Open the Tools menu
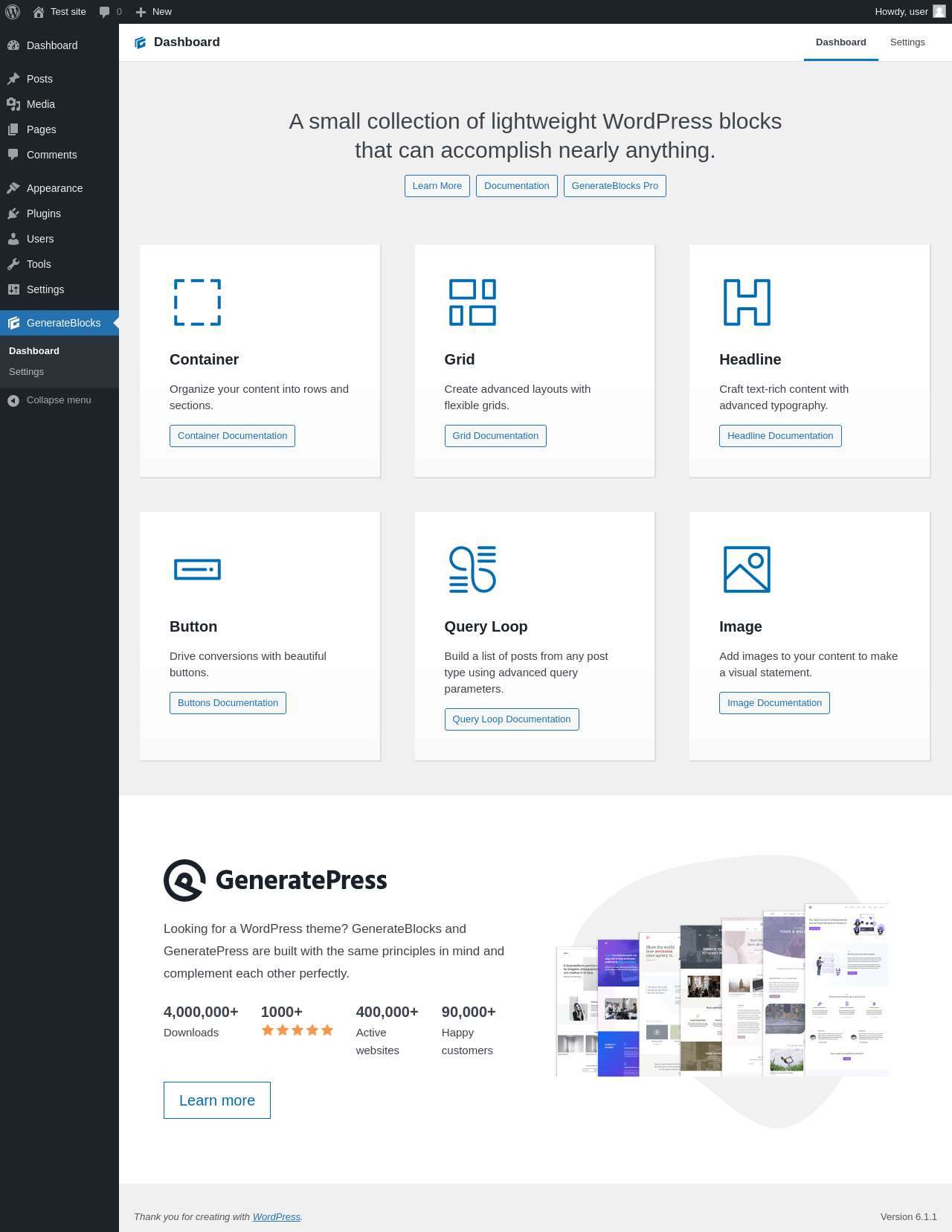Image resolution: width=952 pixels, height=1232 pixels. (59, 264)
